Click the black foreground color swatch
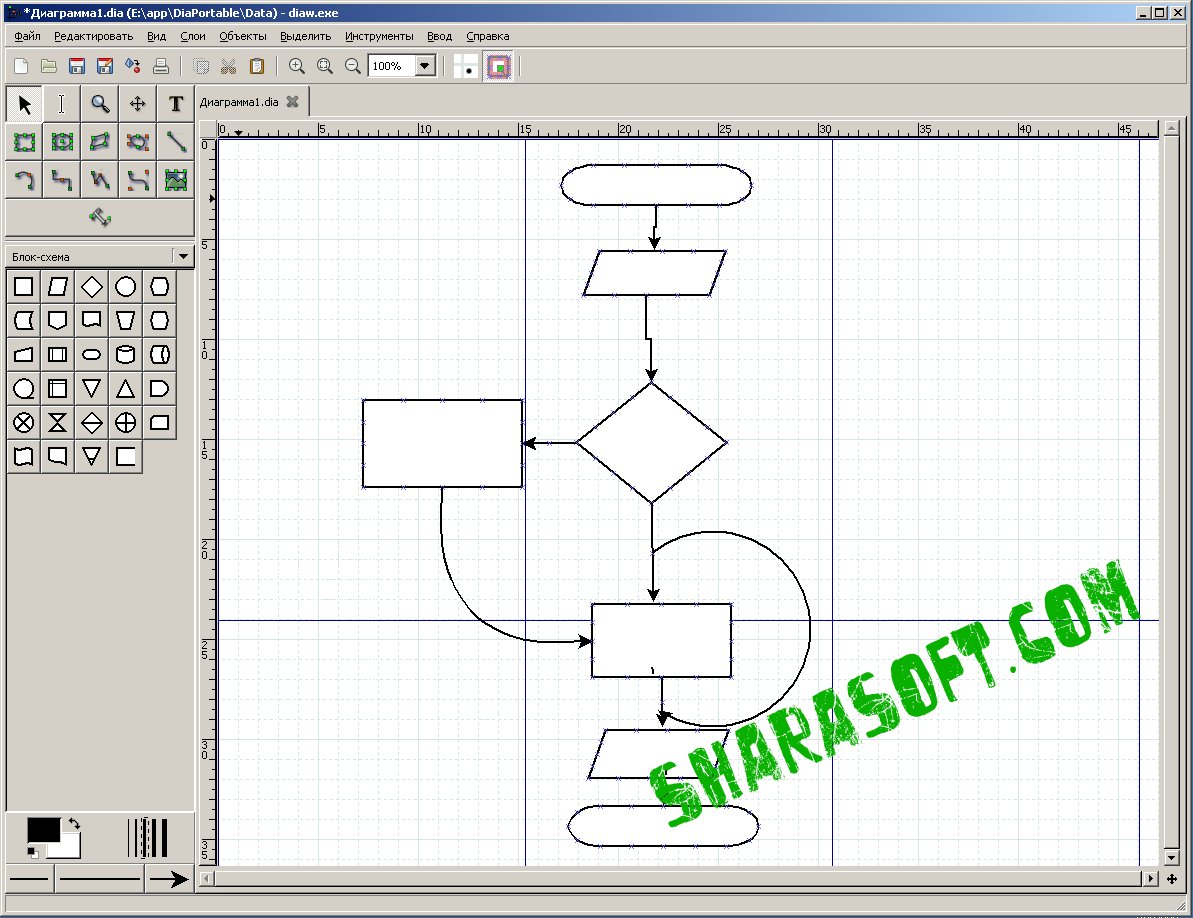 [x=43, y=830]
